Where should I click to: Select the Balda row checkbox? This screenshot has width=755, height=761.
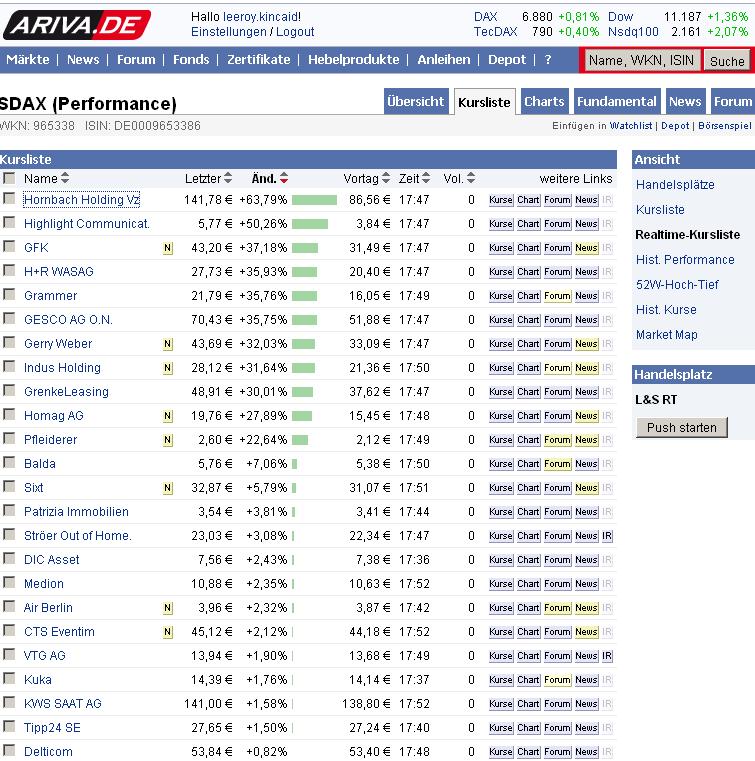[9, 462]
